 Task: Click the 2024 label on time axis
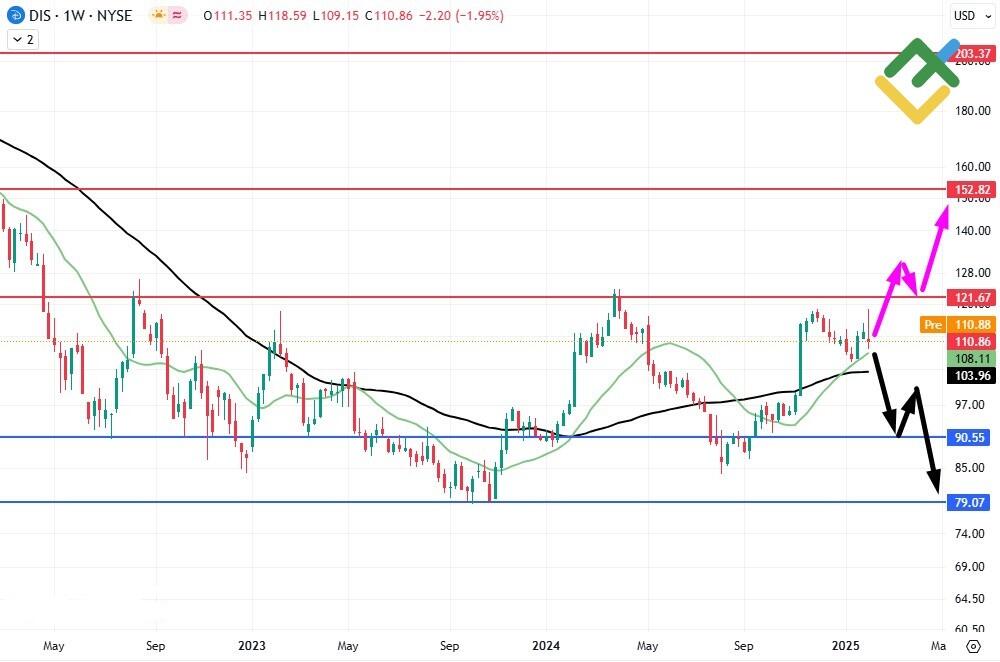point(546,645)
